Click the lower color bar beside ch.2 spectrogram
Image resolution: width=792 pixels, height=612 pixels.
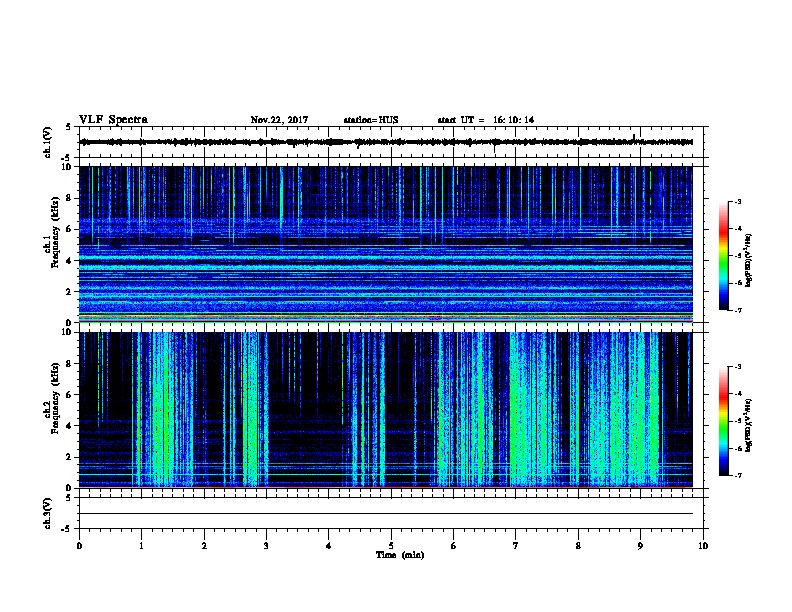(723, 421)
